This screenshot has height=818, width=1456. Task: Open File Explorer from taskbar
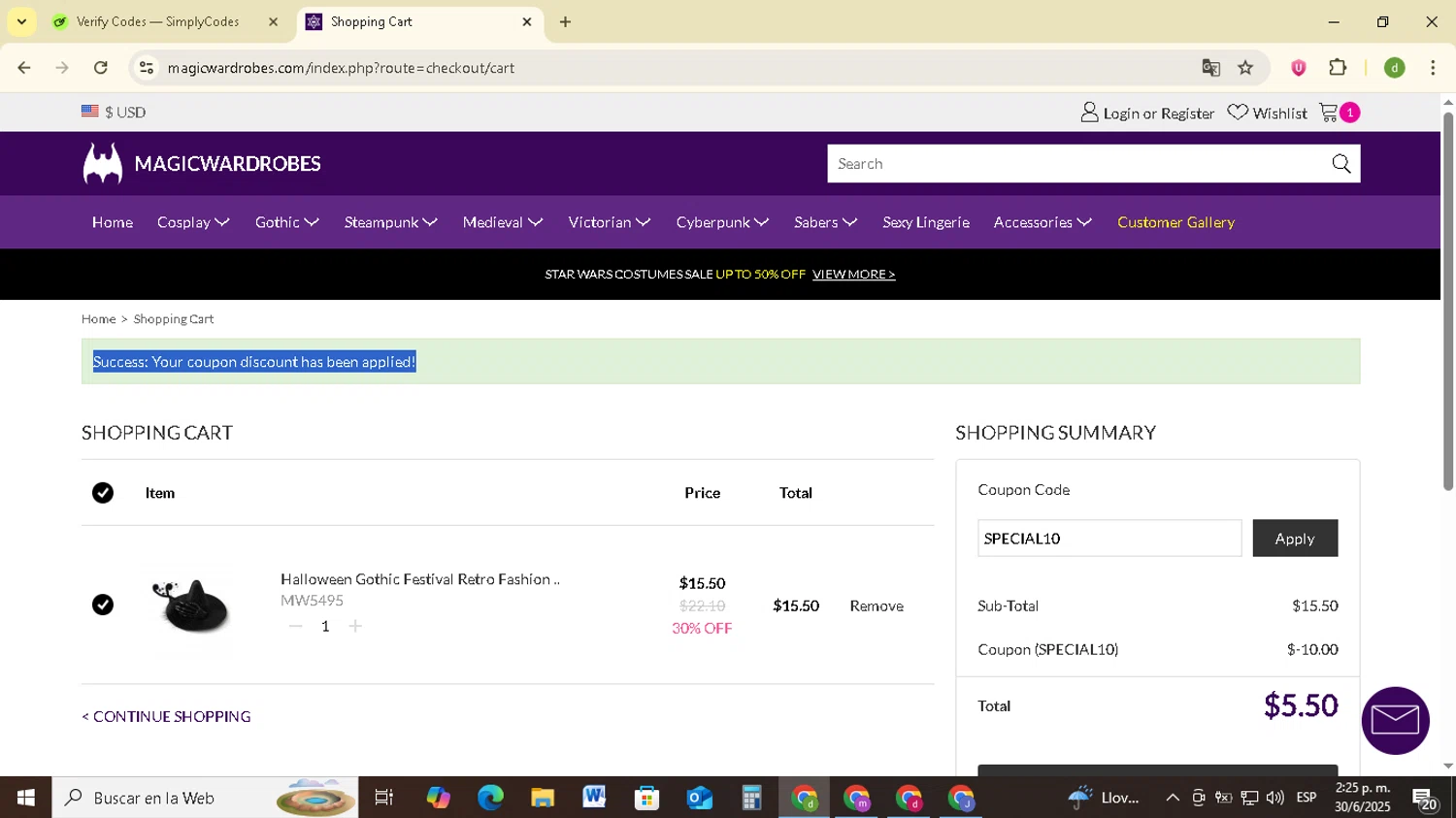pos(542,798)
